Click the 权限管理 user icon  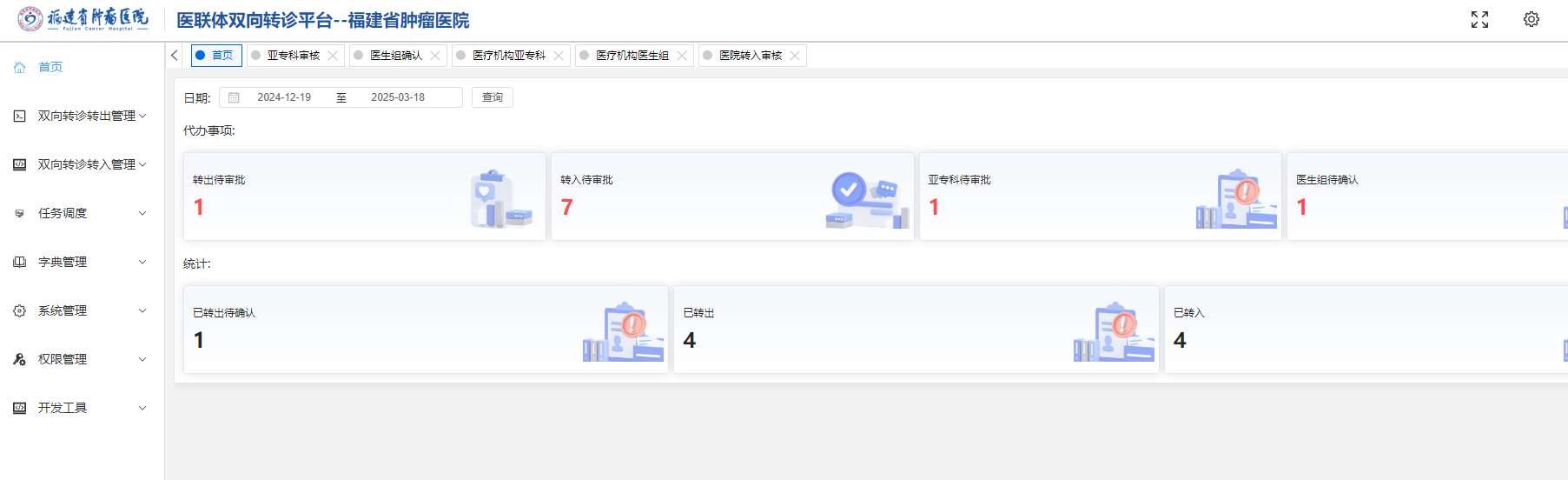pos(19,359)
